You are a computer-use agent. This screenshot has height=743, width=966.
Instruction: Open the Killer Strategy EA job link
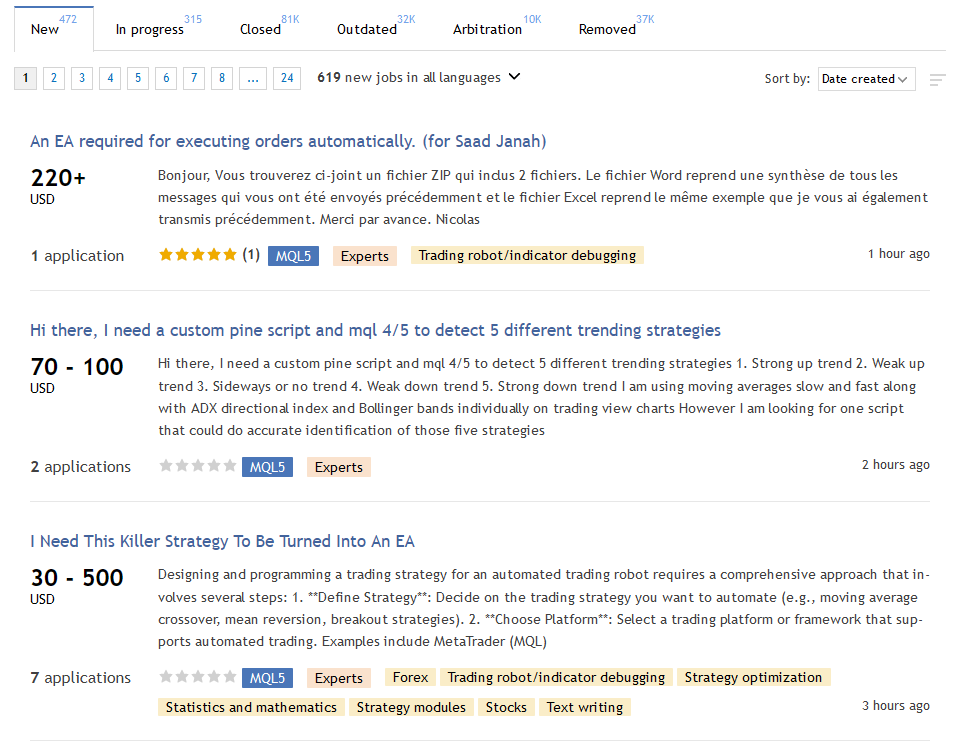click(x=222, y=541)
